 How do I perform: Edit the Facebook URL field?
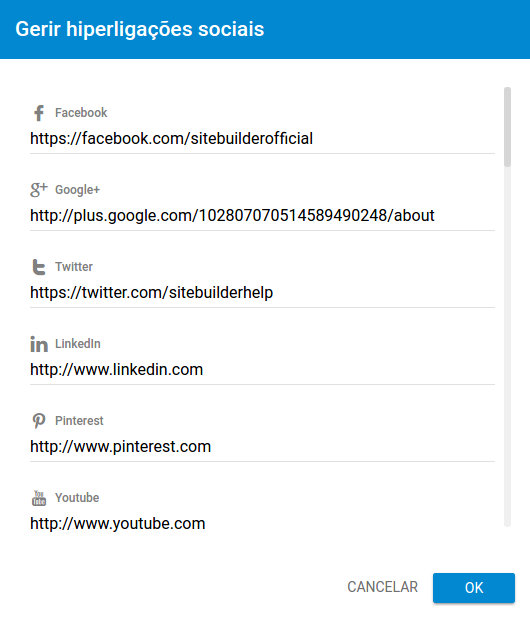point(262,139)
